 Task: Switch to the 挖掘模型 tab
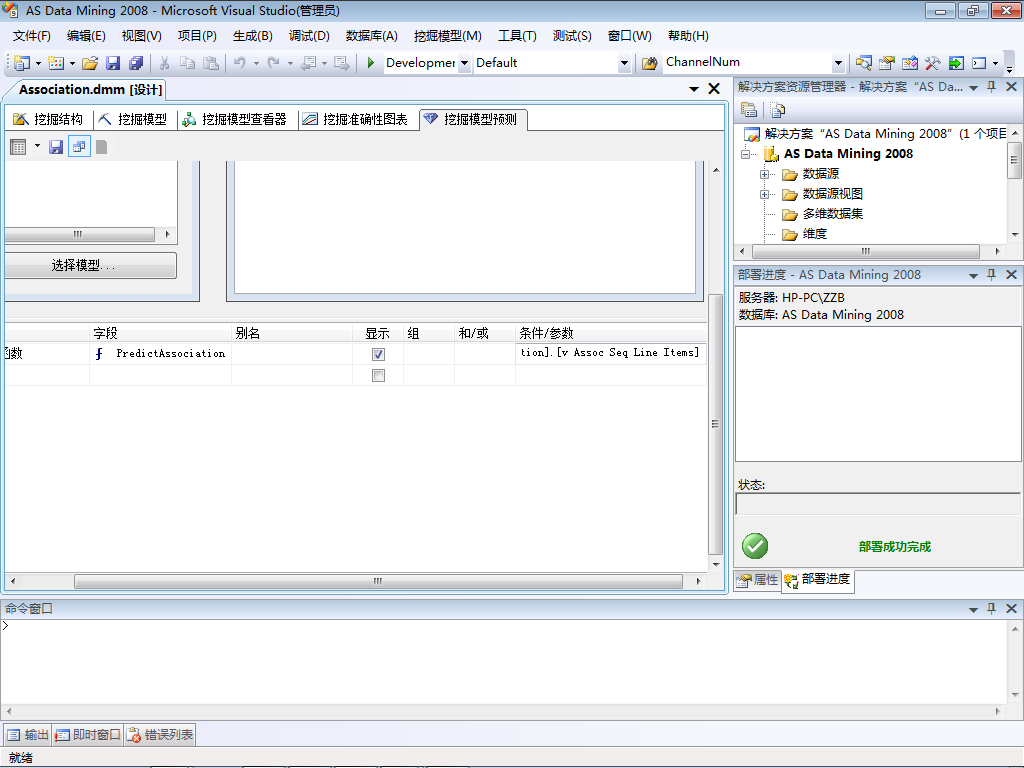pos(133,119)
